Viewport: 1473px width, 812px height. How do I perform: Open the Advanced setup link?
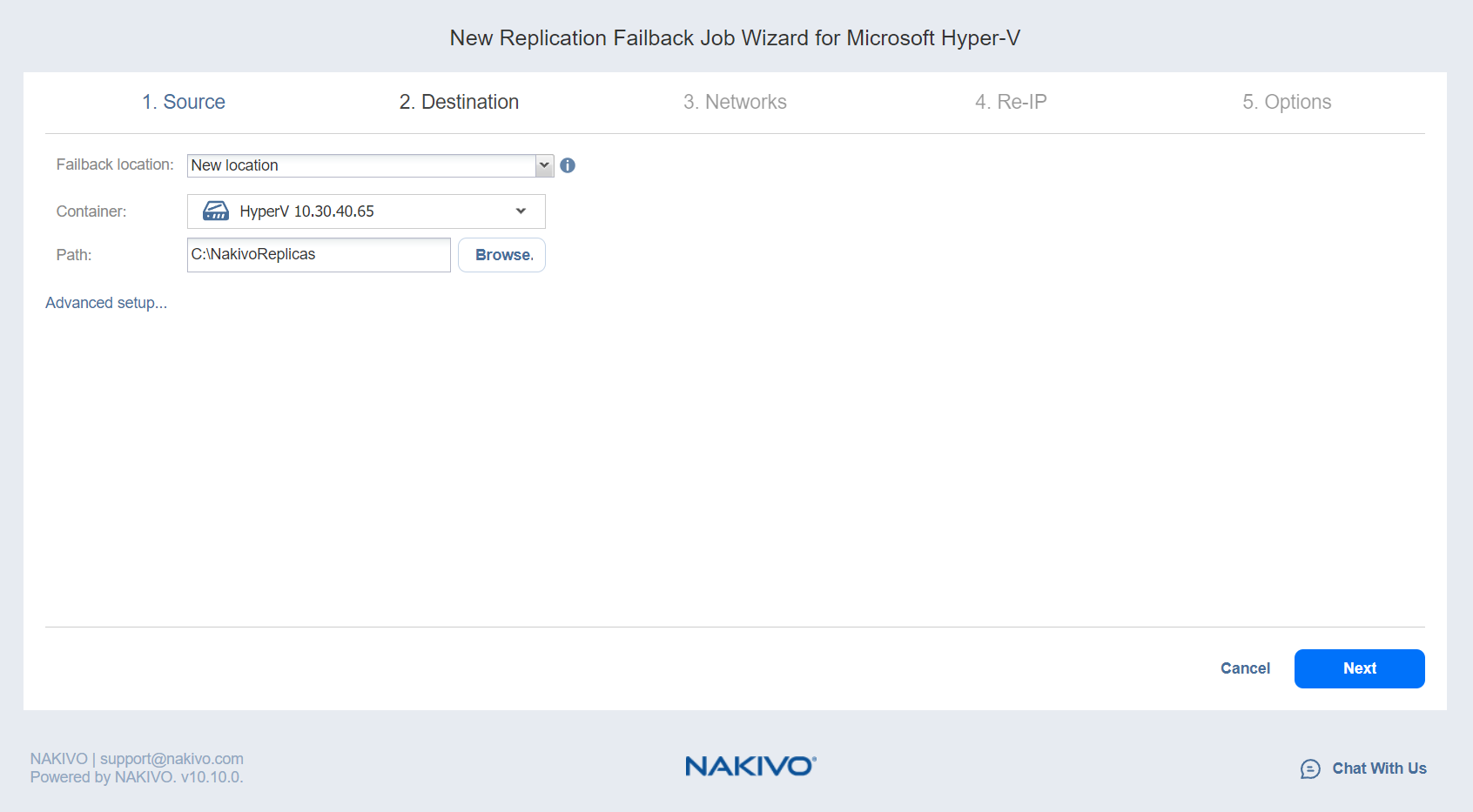(106, 303)
